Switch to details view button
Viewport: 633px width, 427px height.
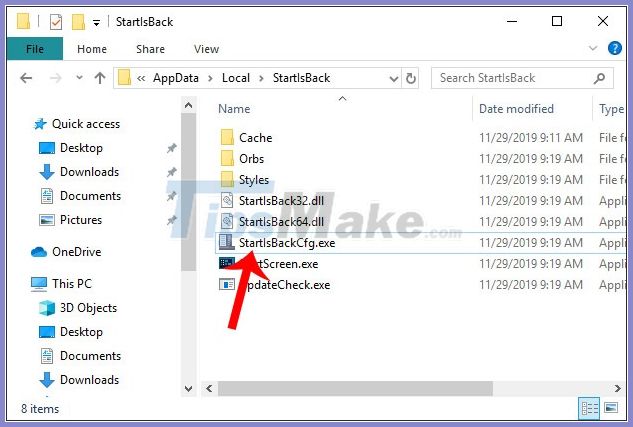589,408
